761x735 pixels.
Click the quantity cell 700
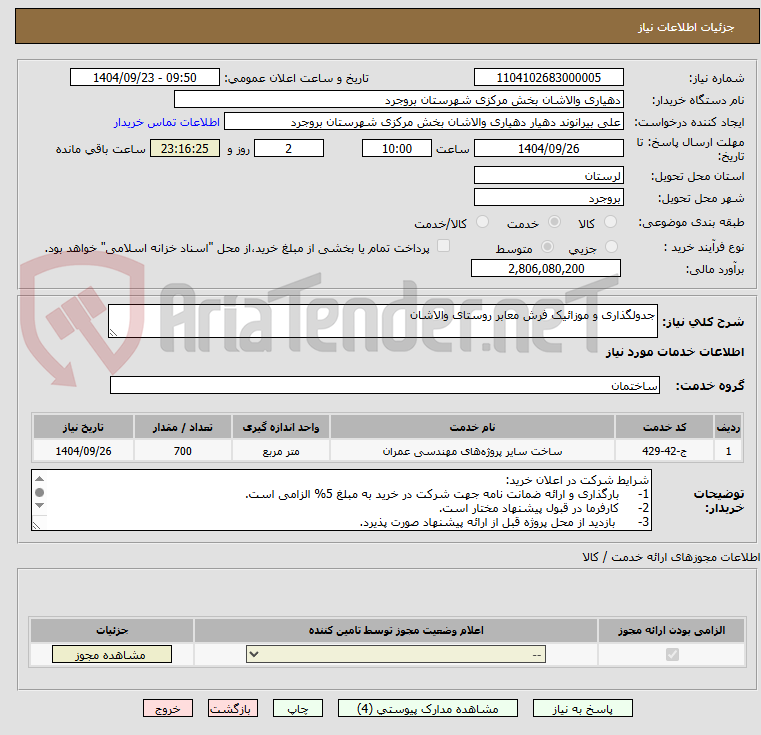[182, 451]
